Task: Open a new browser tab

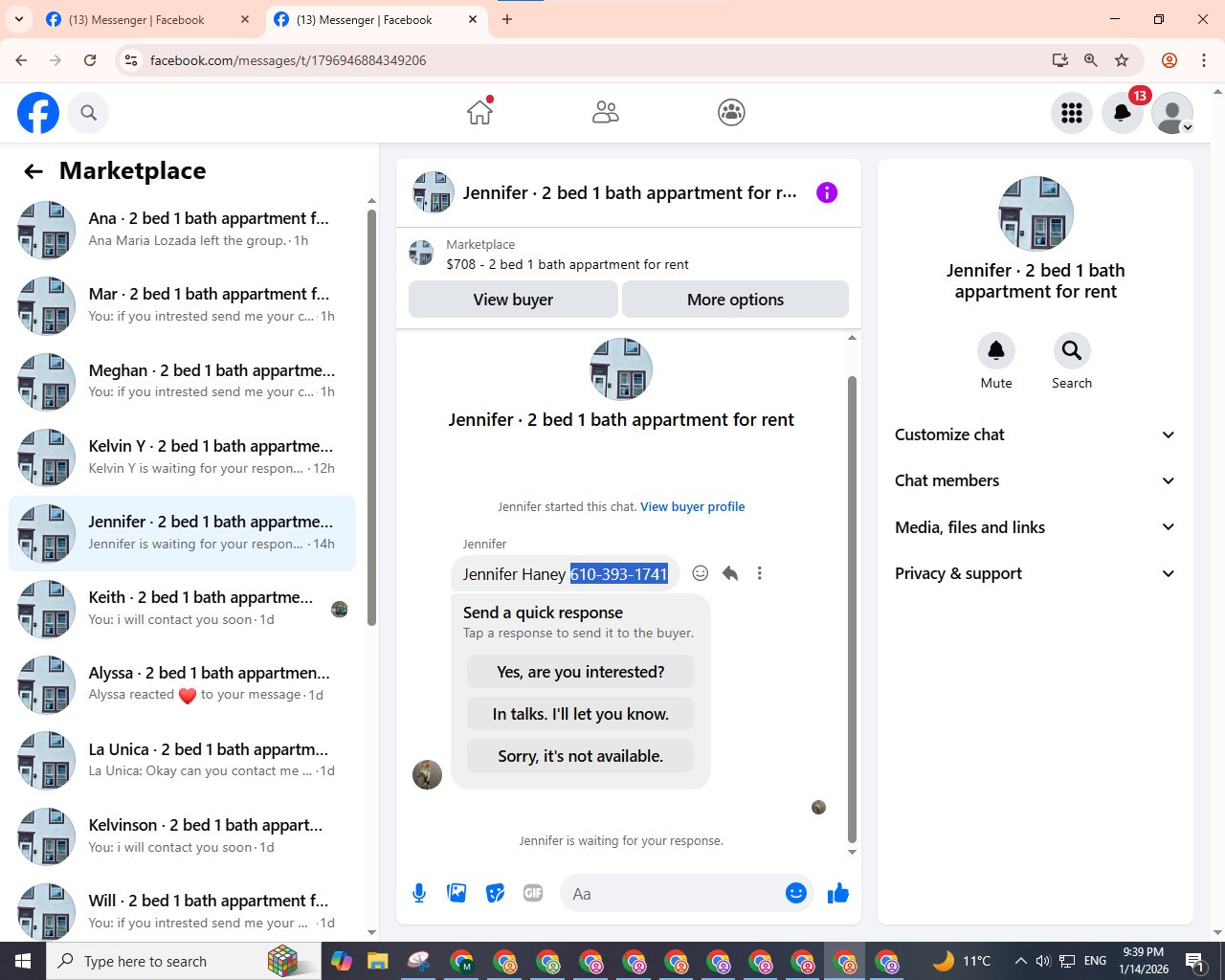Action: point(507,19)
